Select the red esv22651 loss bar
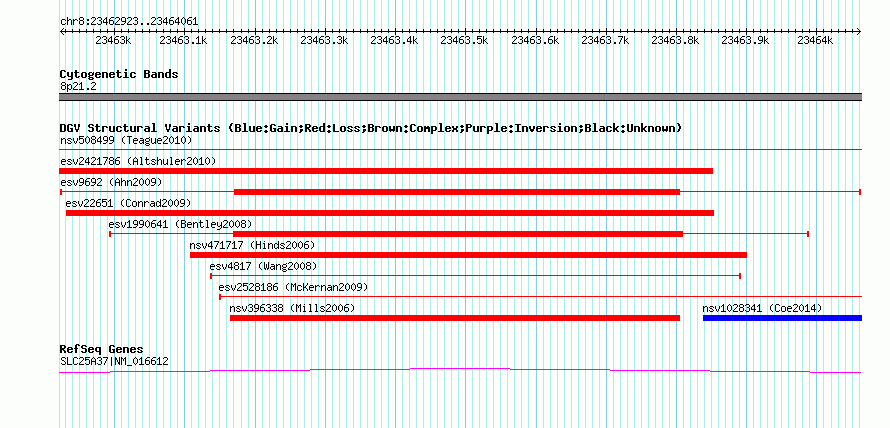Image resolution: width=890 pixels, height=428 pixels. click(x=390, y=213)
